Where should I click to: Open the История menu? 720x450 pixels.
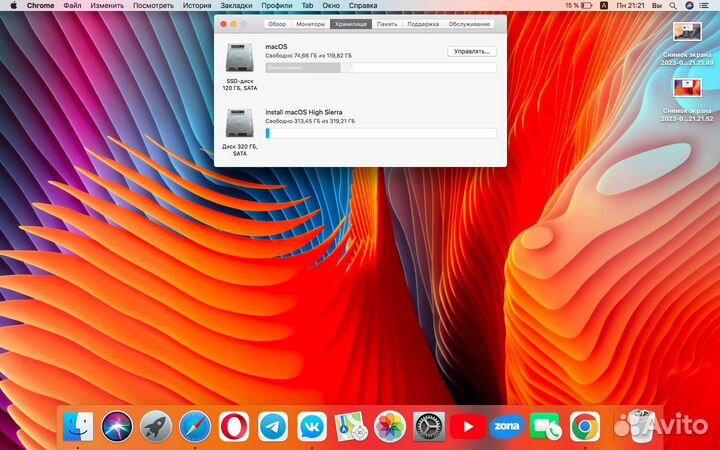coord(197,6)
